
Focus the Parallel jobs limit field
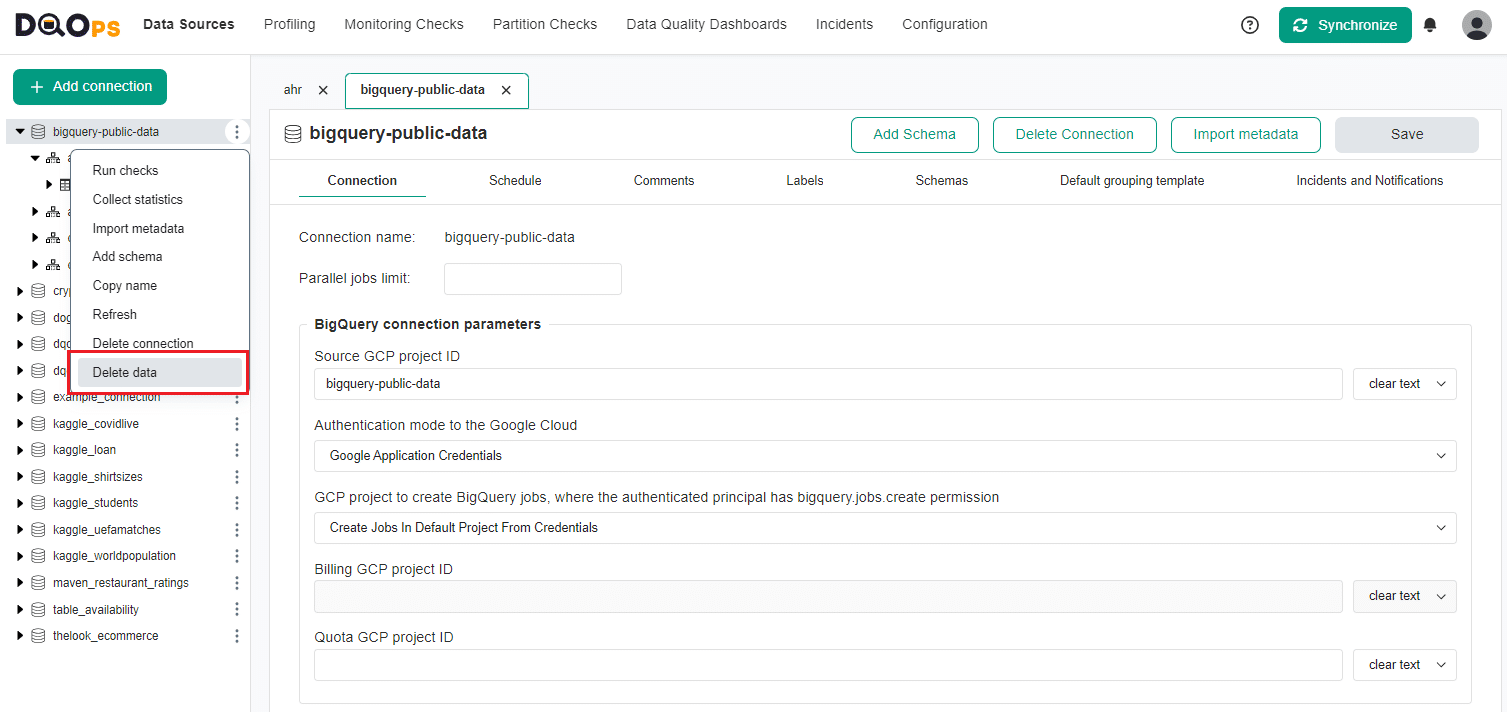(x=533, y=279)
